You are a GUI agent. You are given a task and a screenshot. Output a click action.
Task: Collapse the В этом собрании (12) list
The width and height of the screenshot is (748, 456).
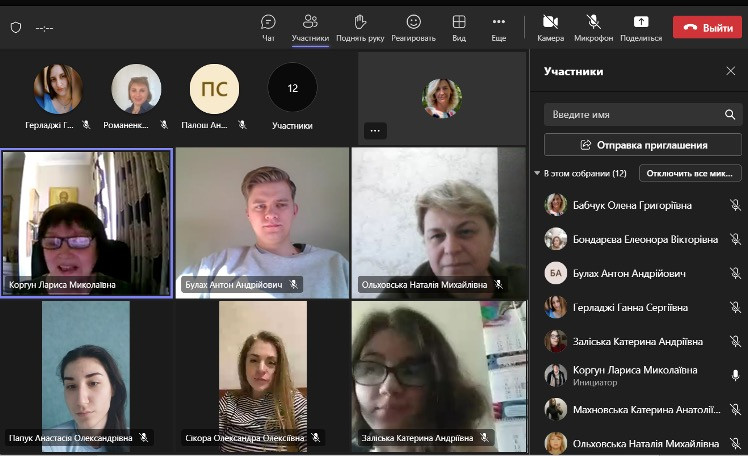coord(537,173)
